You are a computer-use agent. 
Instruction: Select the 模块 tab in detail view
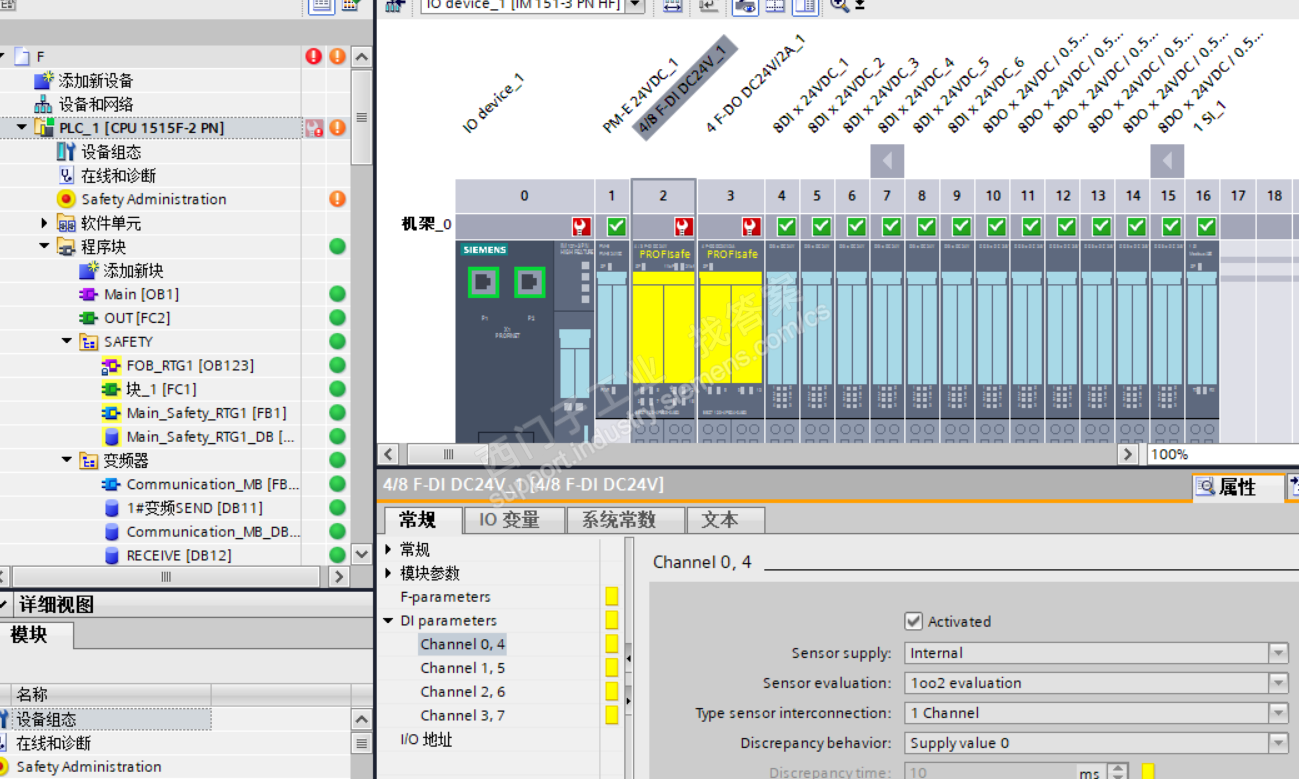(36, 636)
